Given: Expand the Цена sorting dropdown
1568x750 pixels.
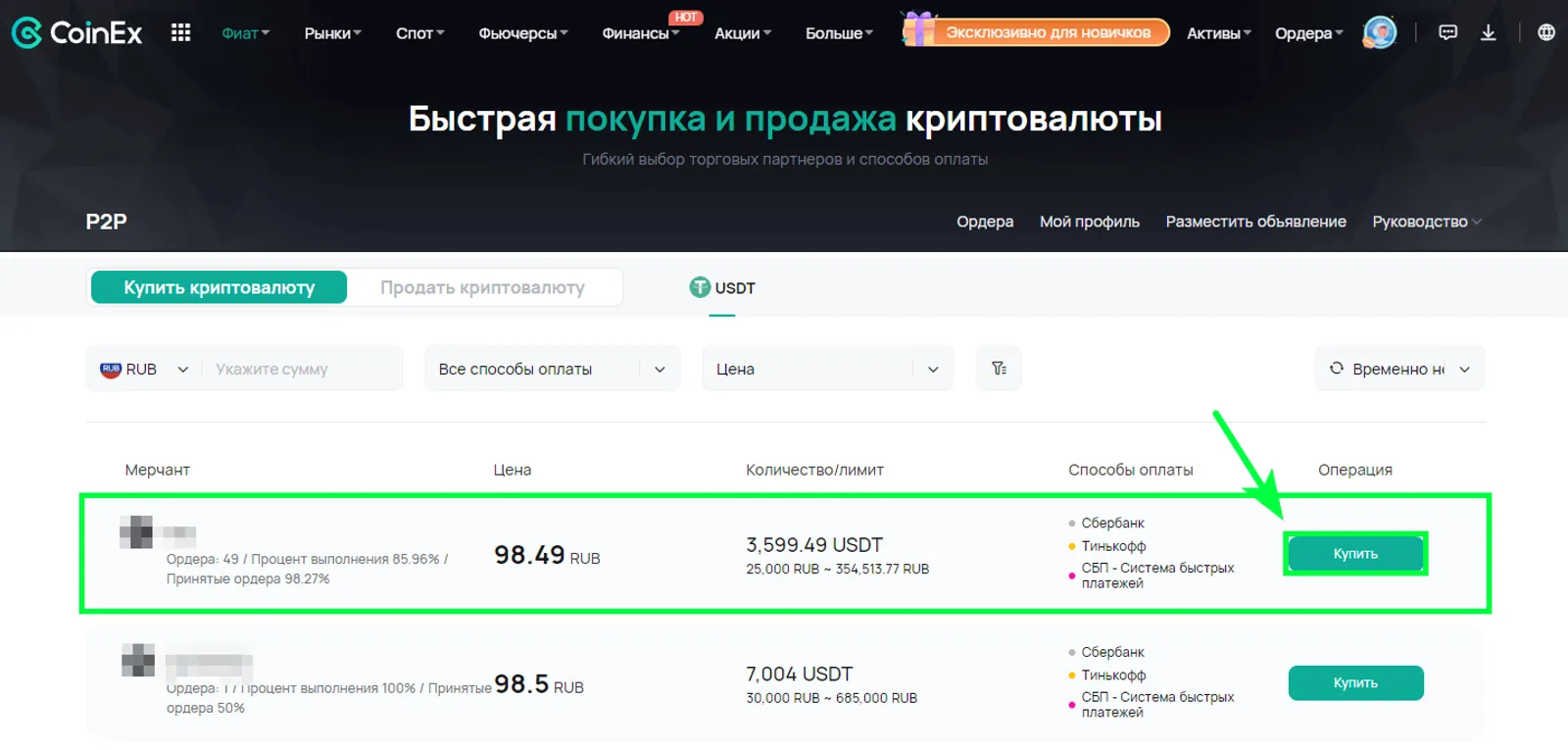Looking at the screenshot, I should [x=827, y=369].
